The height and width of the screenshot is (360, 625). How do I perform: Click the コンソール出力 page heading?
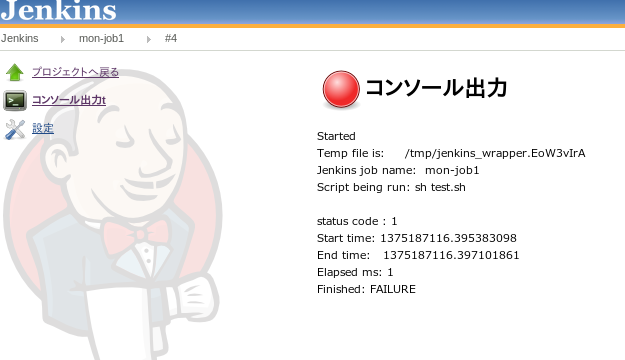coord(436,88)
